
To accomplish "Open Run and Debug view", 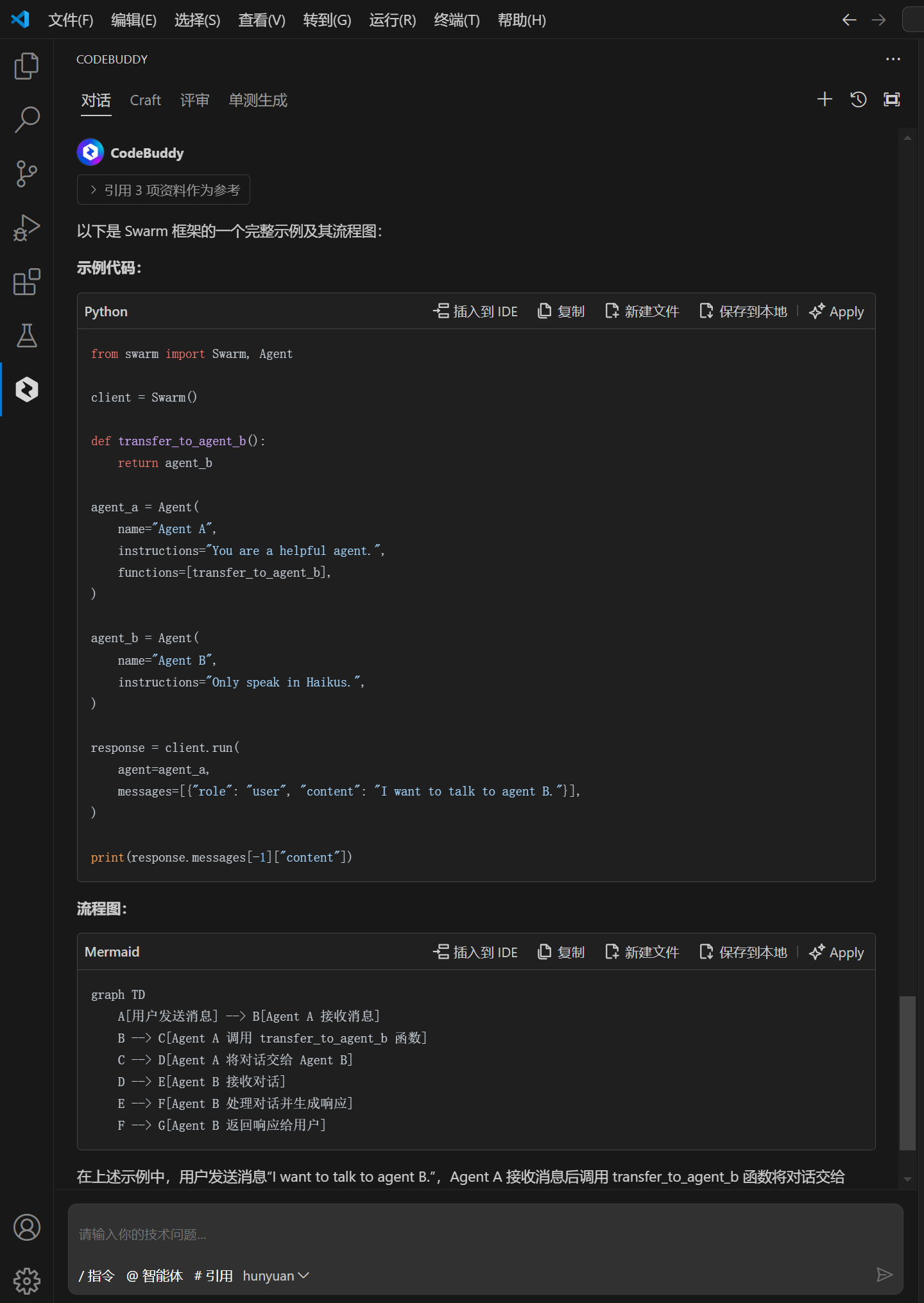I will click(x=26, y=228).
